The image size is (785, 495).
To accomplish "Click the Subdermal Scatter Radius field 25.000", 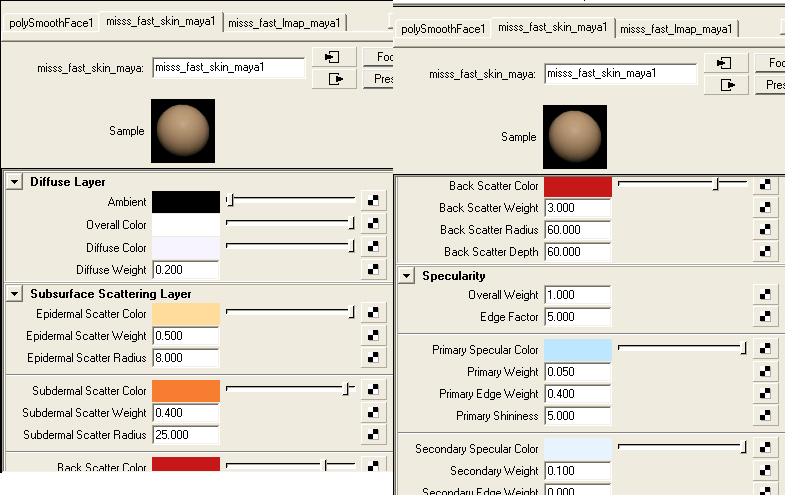I will pyautogui.click(x=186, y=435).
